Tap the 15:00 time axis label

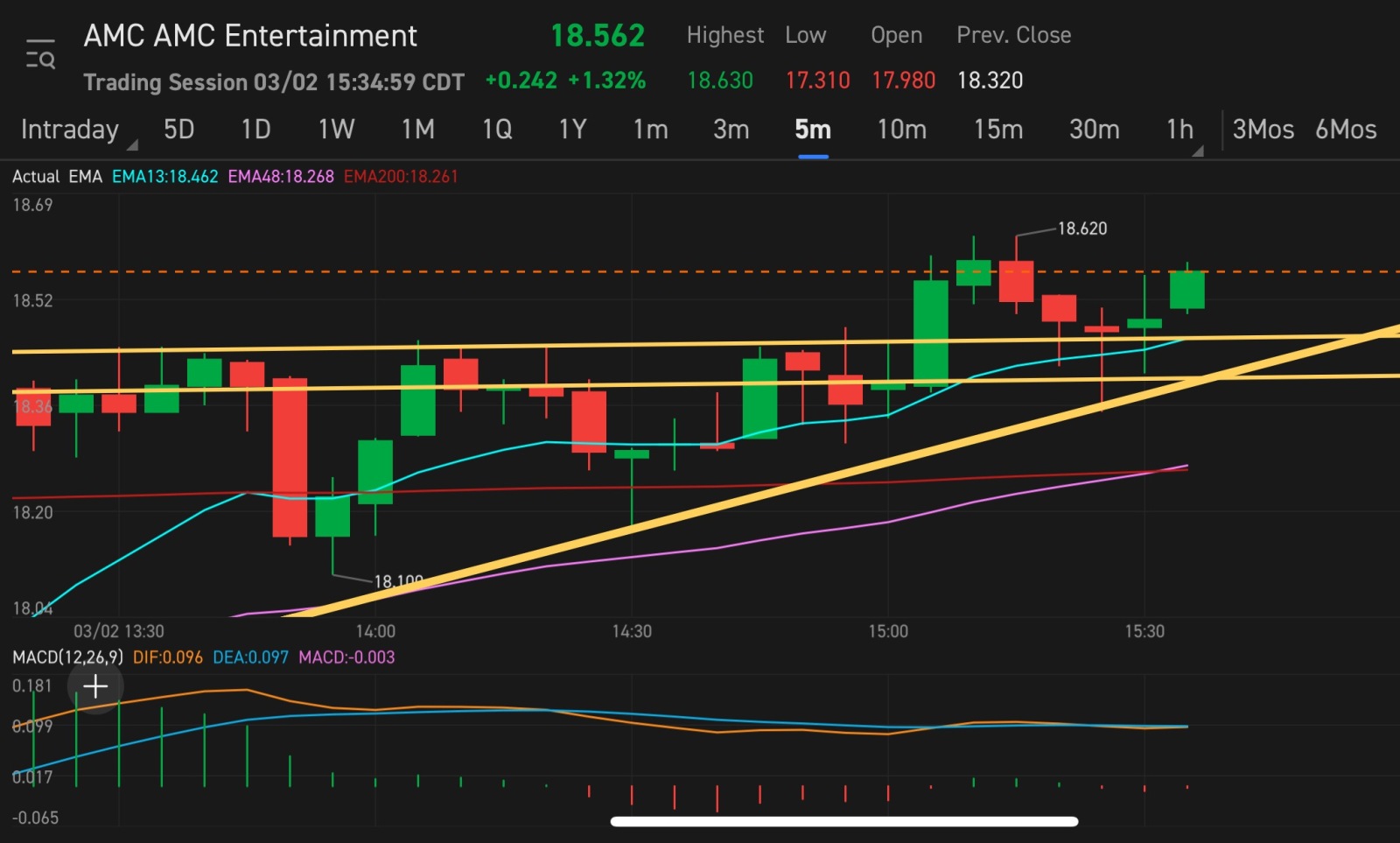pyautogui.click(x=888, y=631)
